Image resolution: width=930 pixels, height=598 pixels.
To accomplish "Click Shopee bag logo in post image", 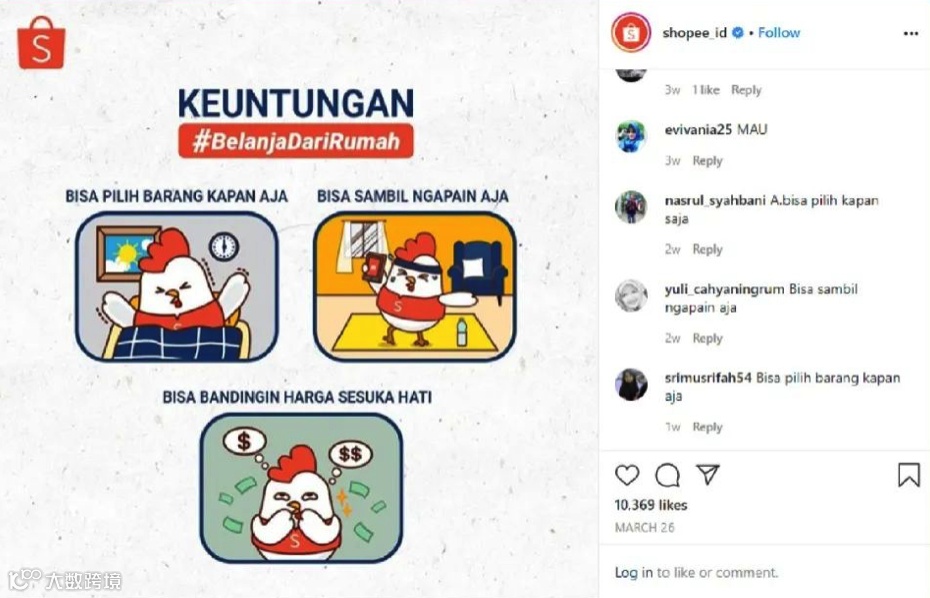I will pos(41,43).
